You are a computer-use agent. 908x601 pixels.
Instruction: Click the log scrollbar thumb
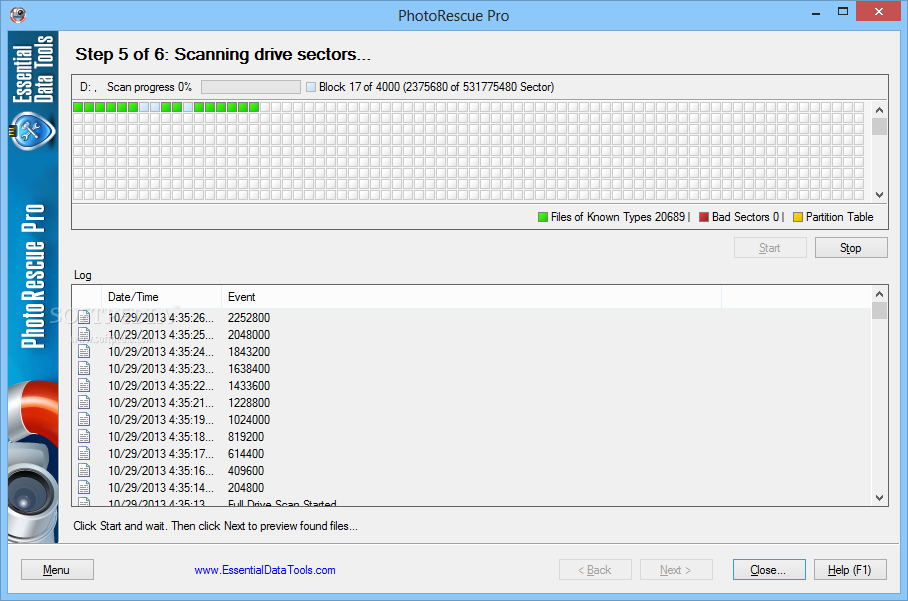click(x=880, y=310)
